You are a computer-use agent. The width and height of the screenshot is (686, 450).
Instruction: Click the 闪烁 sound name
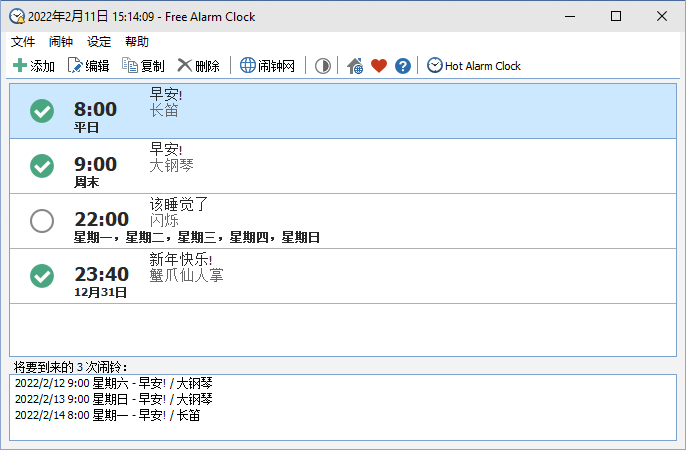[x=164, y=220]
